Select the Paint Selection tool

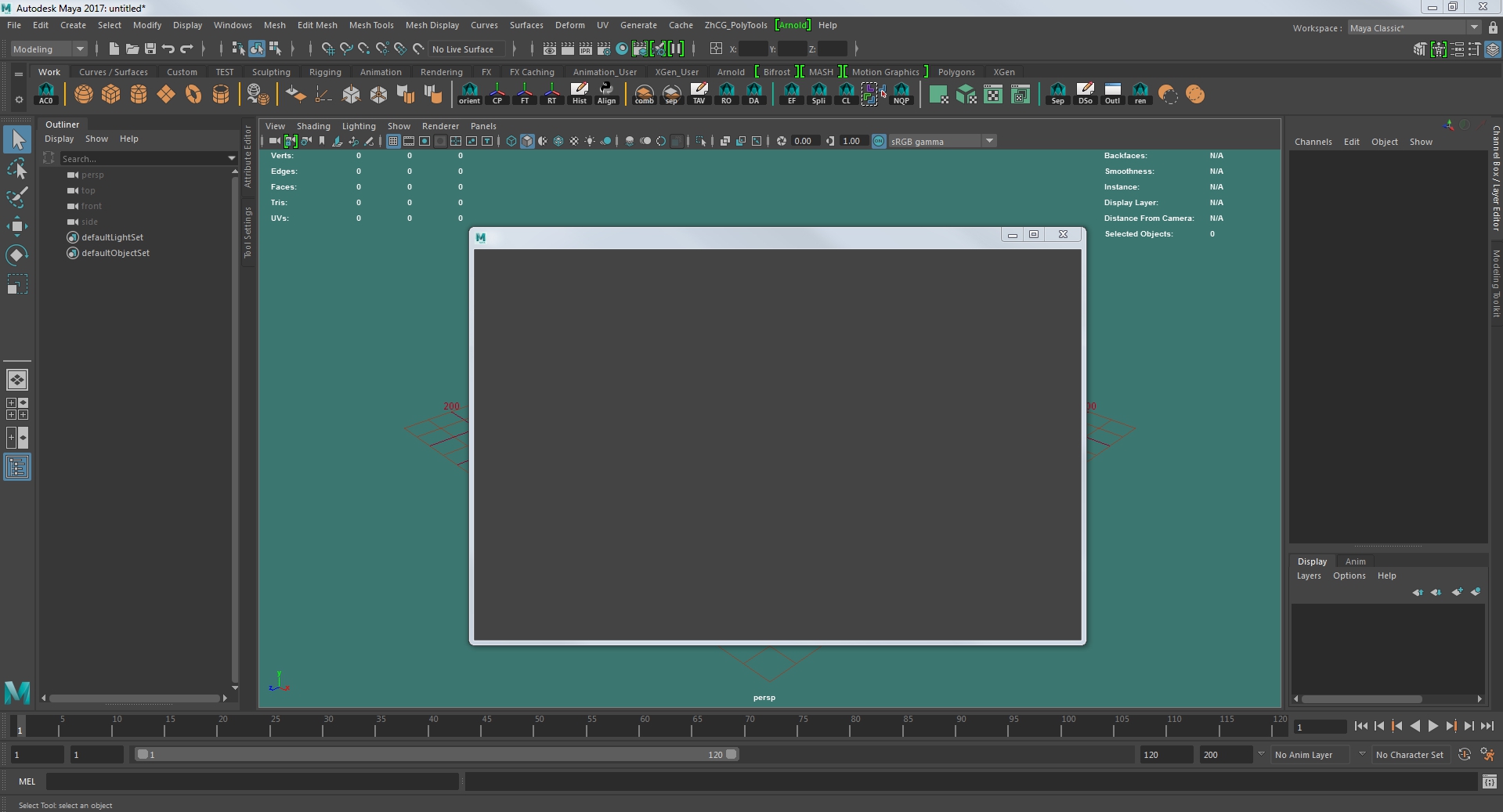[x=16, y=197]
